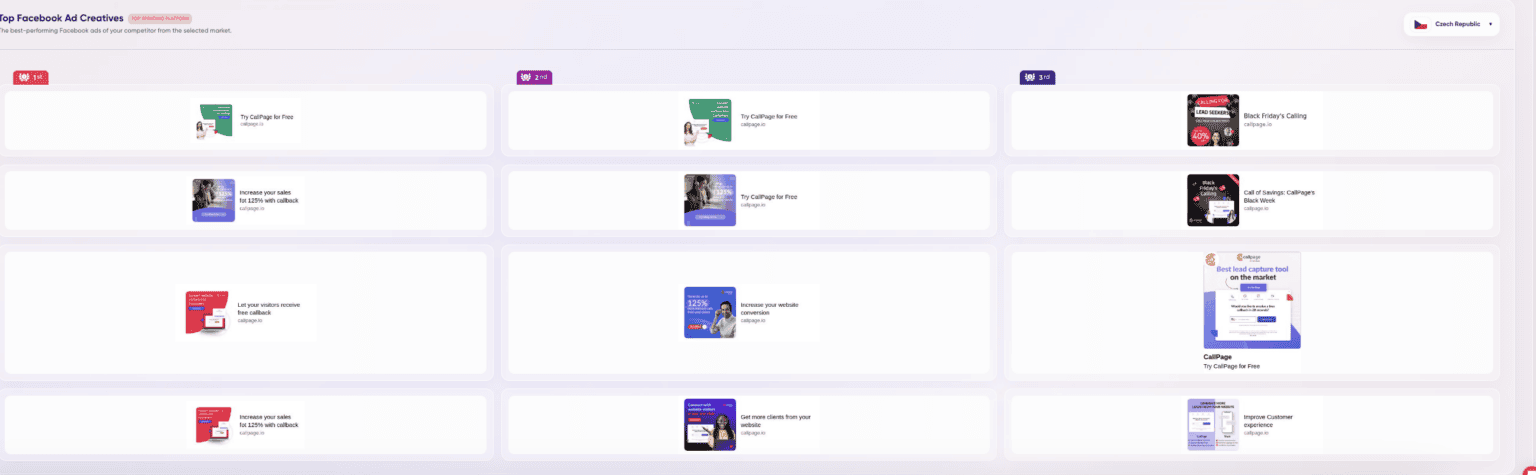This screenshot has height=475, width=1536.
Task: Click the Black Friday's Calling title
Action: [x=1275, y=116]
